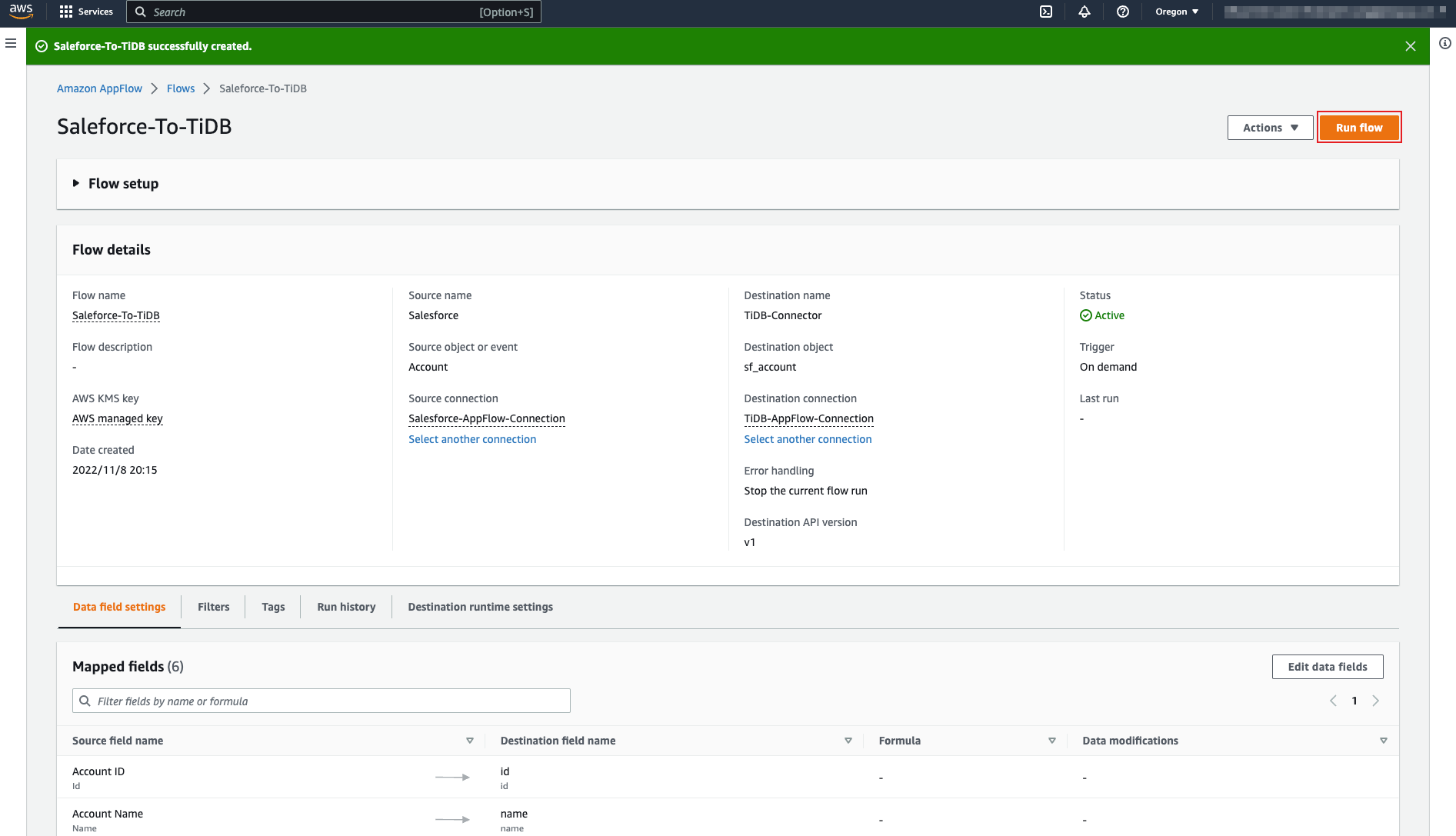Go to next page of mapped fields

pos(1376,701)
